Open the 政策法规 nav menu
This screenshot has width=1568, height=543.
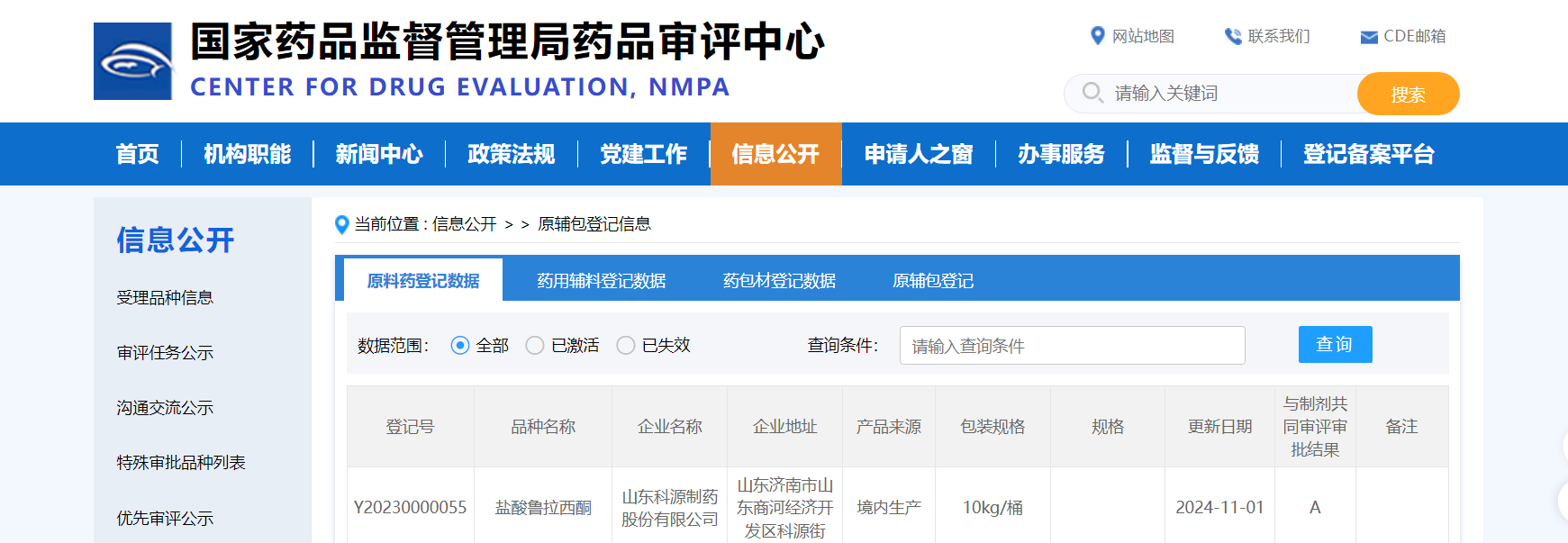[512, 154]
